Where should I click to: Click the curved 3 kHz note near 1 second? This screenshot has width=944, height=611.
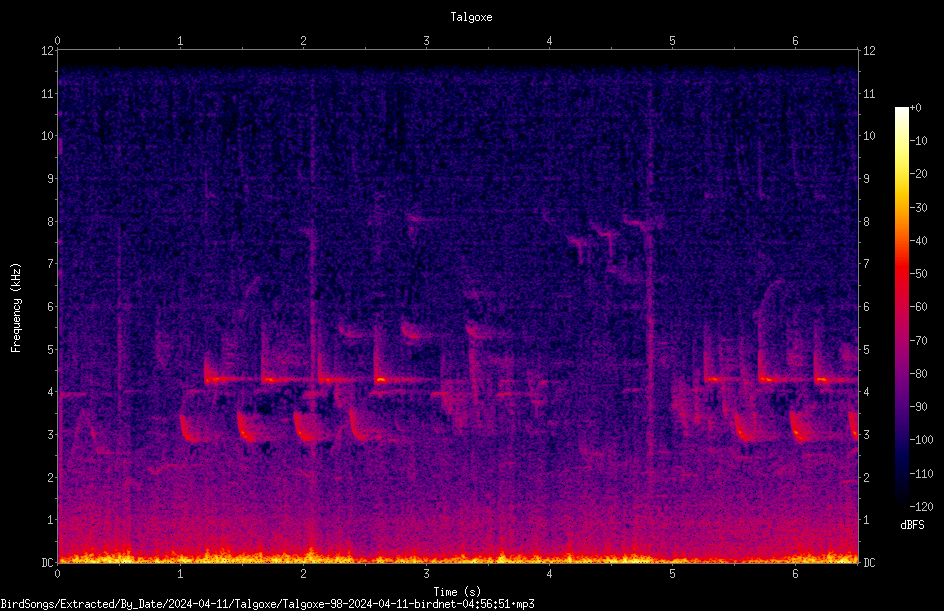point(189,429)
